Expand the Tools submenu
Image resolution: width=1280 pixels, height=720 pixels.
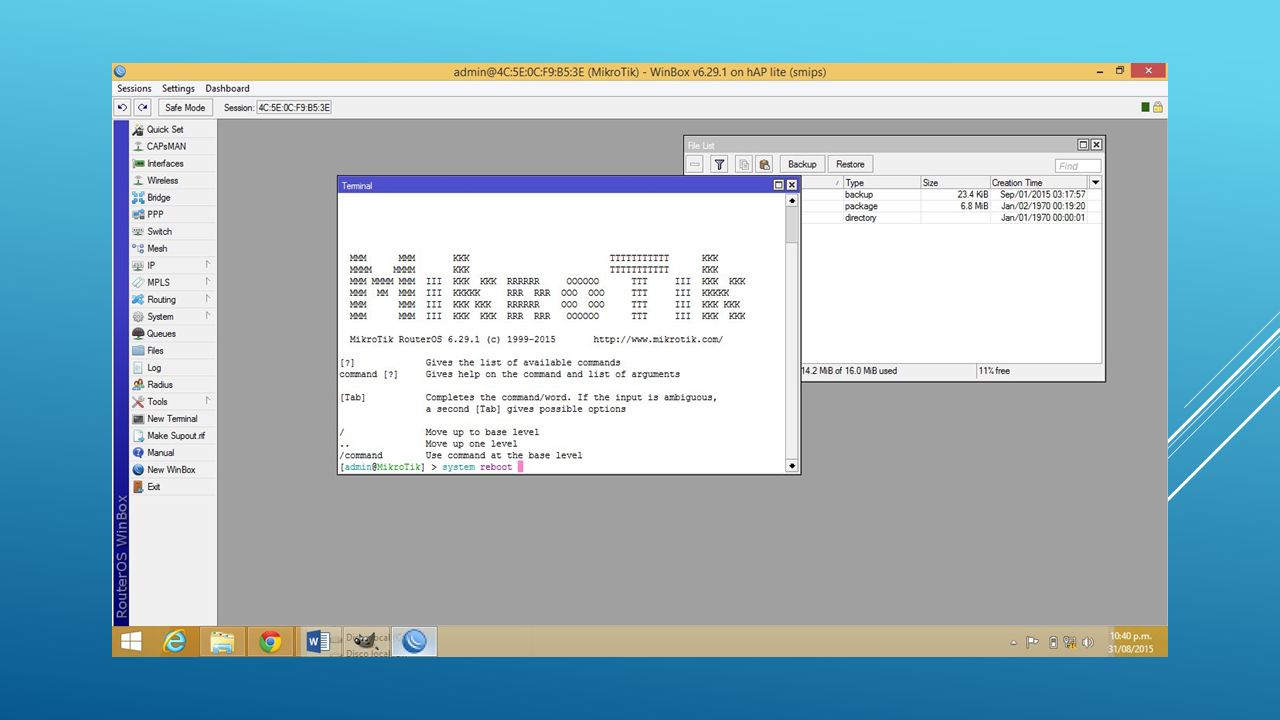(173, 401)
